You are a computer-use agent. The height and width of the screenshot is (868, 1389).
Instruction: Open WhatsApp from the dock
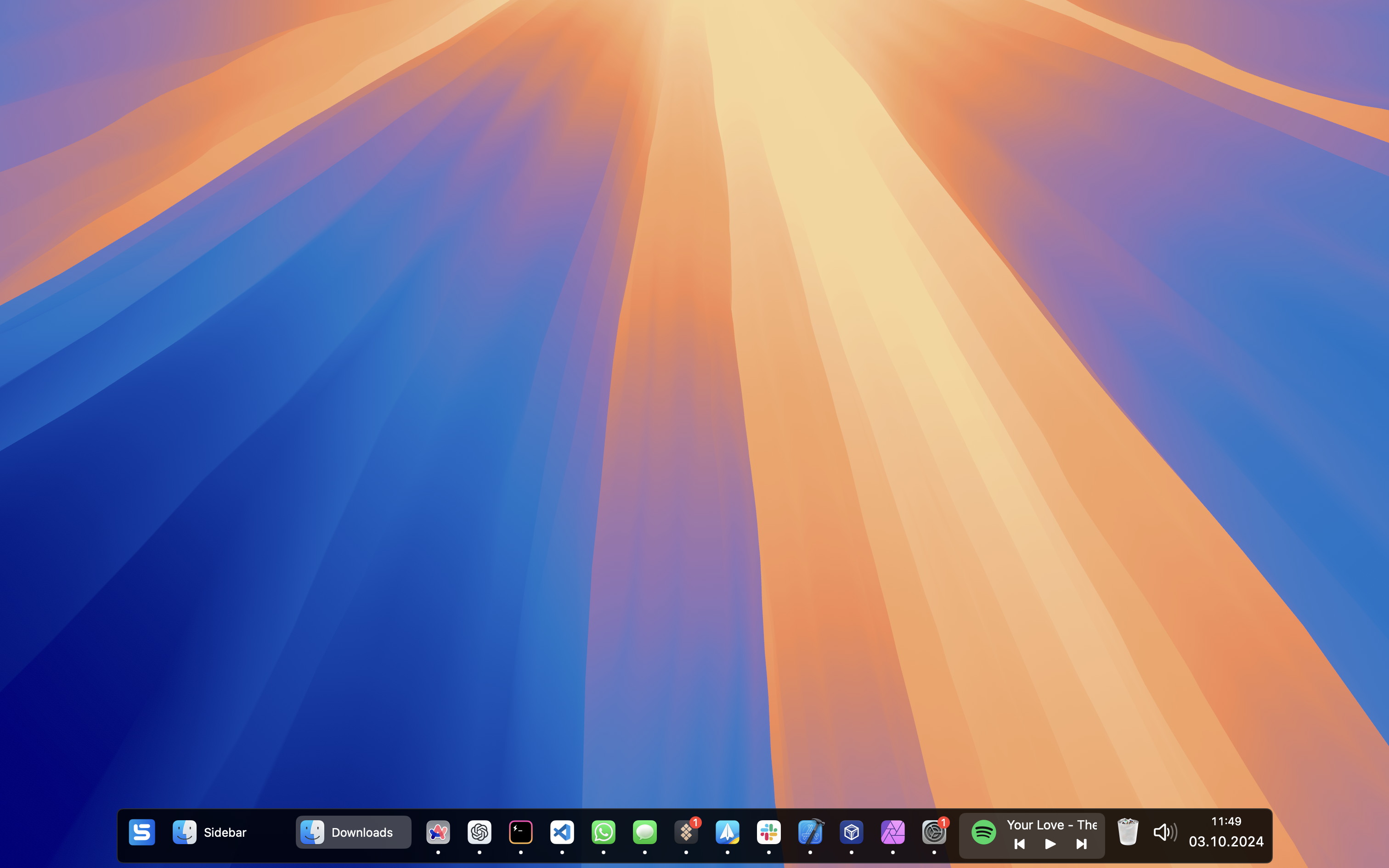click(603, 832)
